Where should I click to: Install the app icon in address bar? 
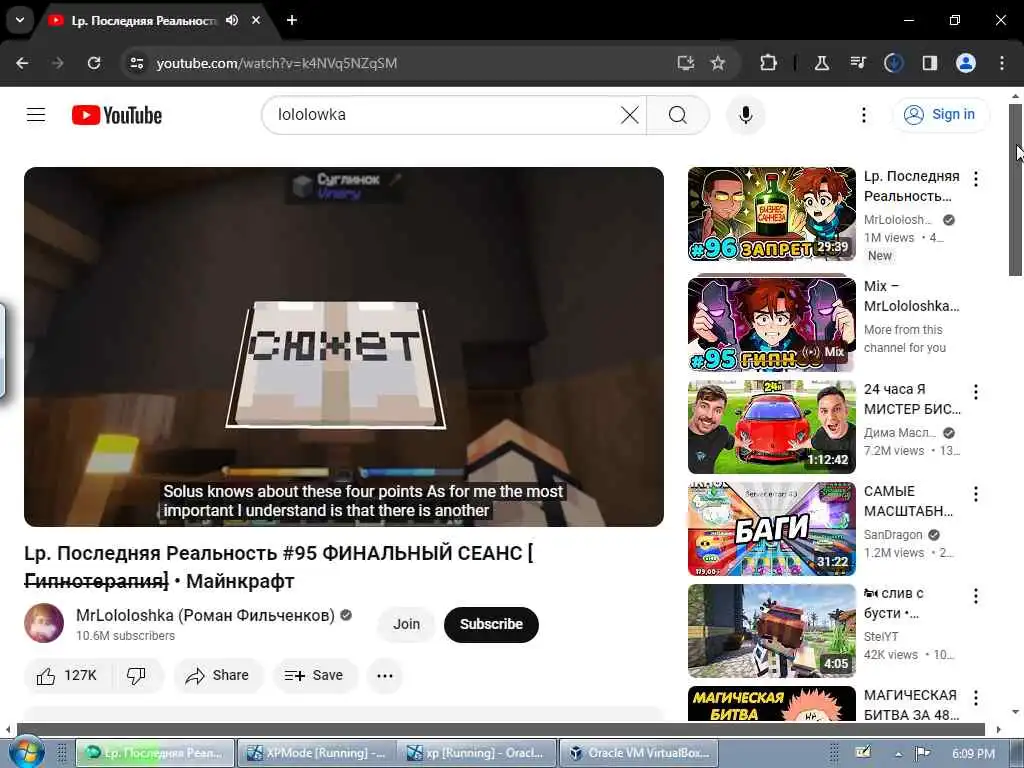pos(685,63)
